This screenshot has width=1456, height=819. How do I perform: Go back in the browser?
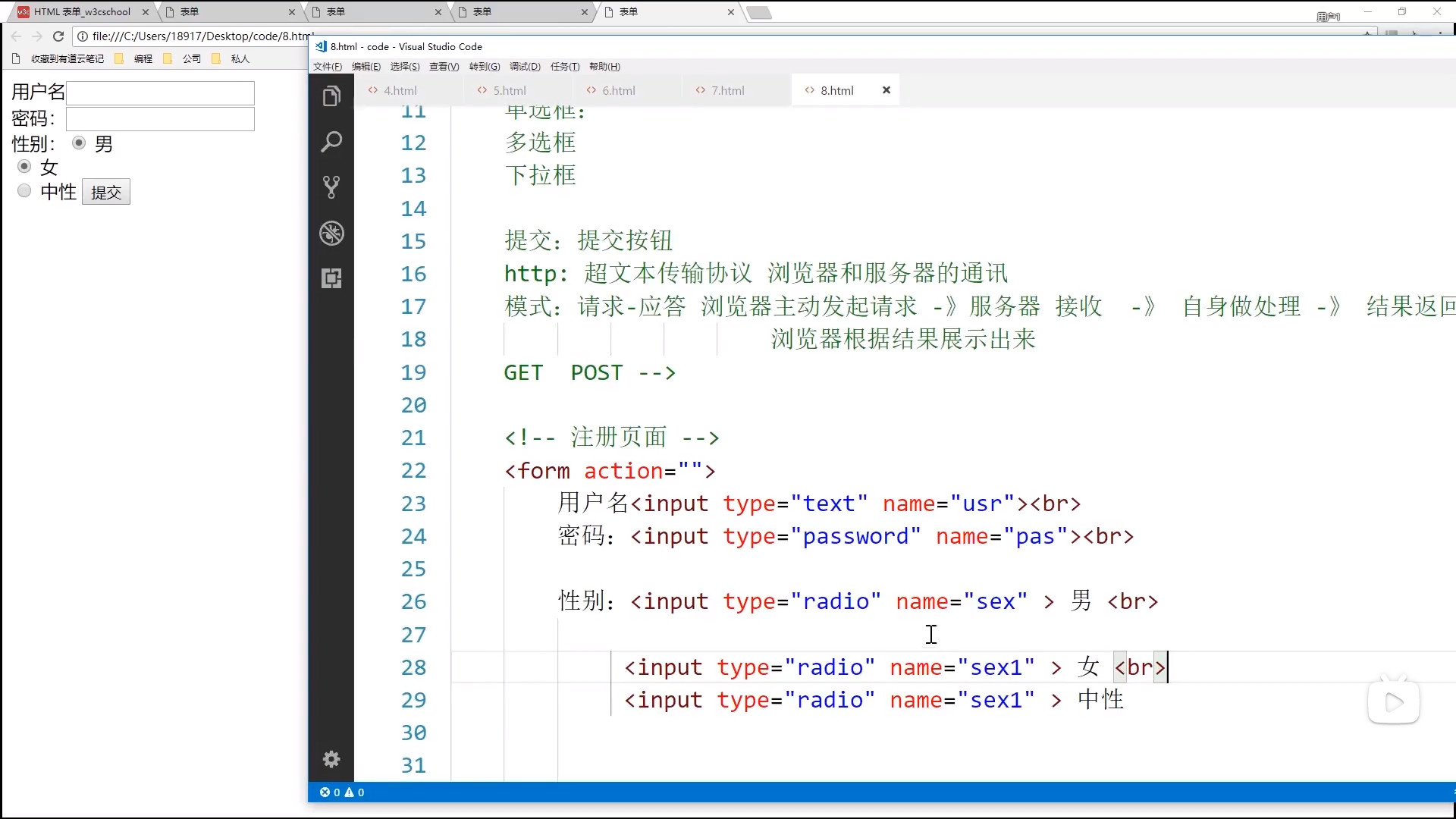(16, 36)
